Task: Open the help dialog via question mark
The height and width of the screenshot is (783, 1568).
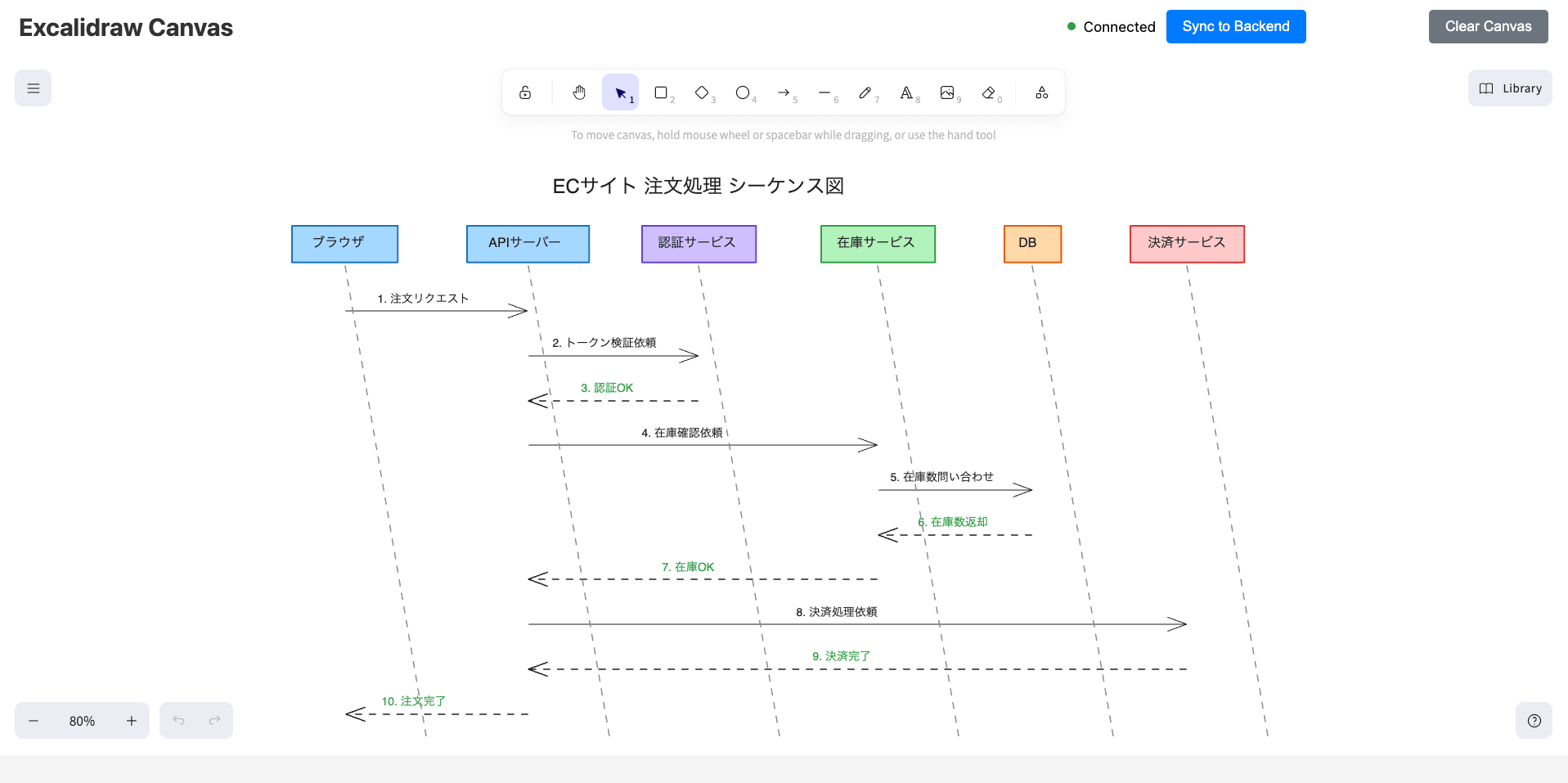Action: (1534, 720)
